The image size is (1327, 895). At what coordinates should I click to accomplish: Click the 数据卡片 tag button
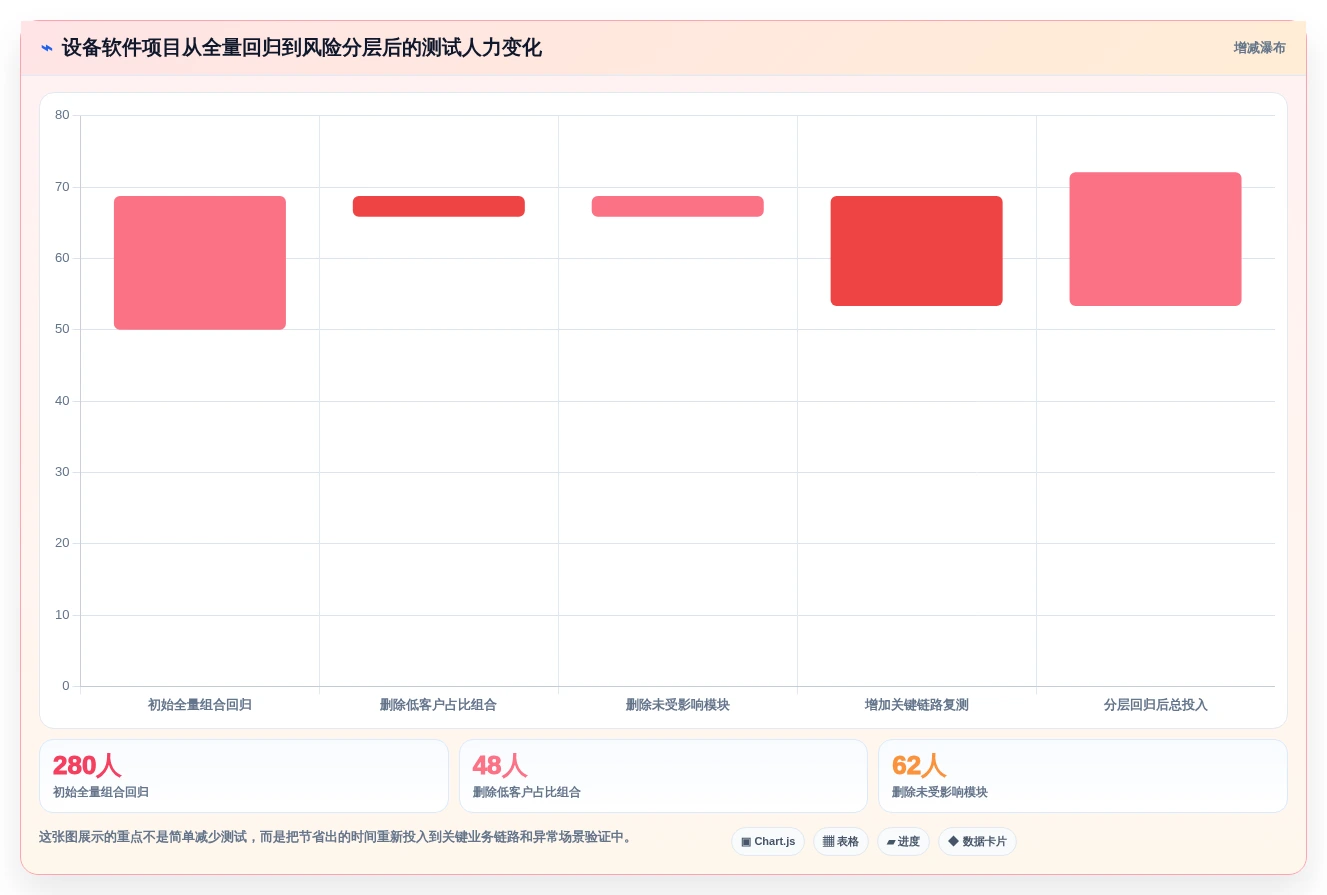point(977,842)
